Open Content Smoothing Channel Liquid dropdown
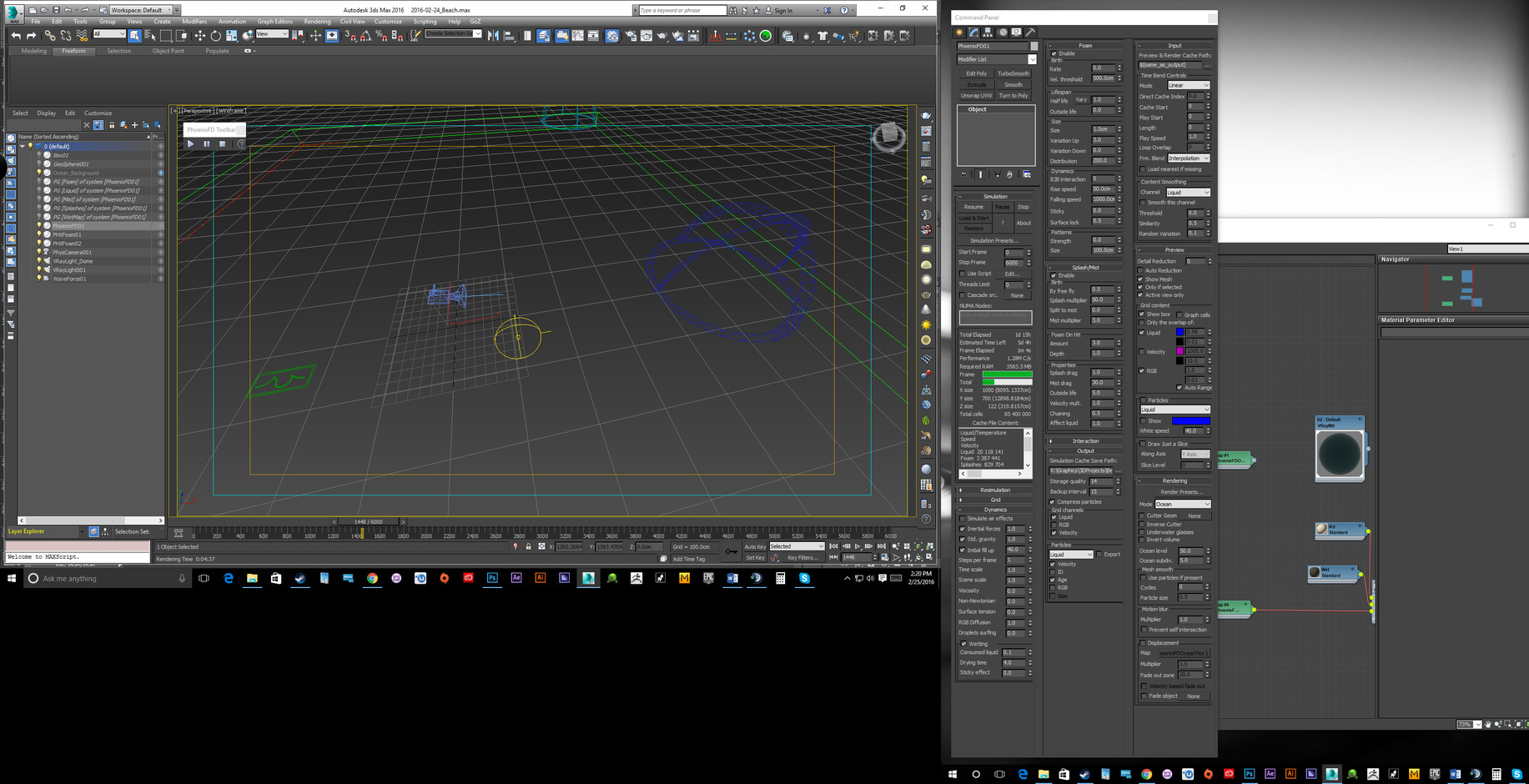The width and height of the screenshot is (1529, 784). [1188, 193]
